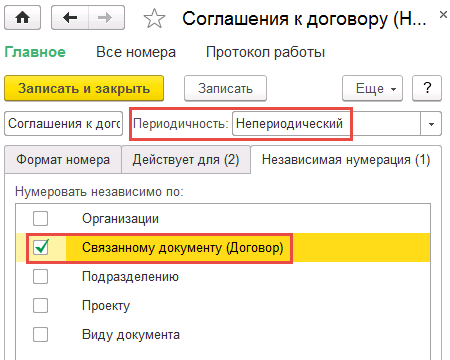The image size is (450, 360).
Task: Check the Проекту checkbox
Action: (40, 305)
